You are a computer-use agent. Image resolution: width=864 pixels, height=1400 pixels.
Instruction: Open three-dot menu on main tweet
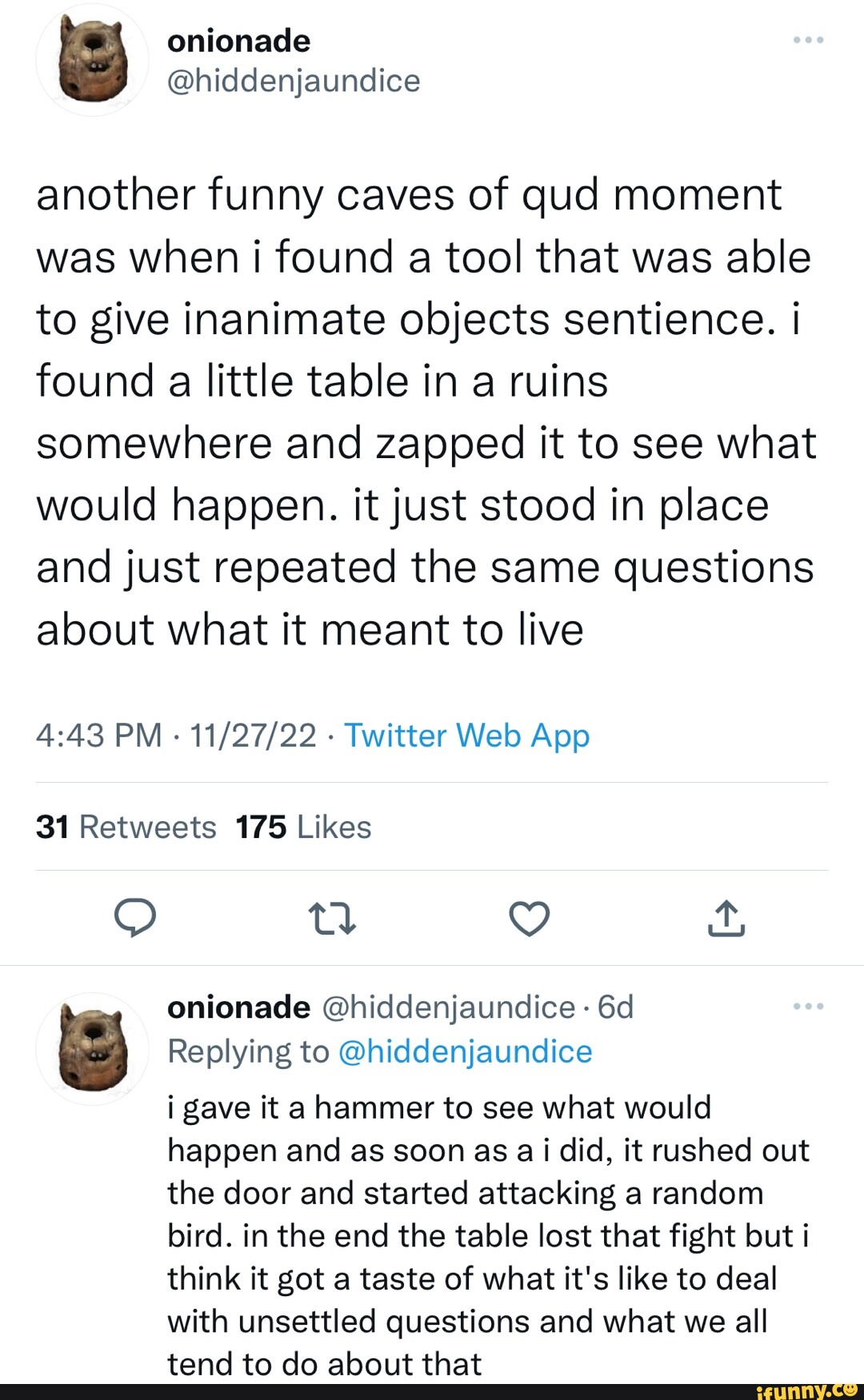click(x=808, y=40)
